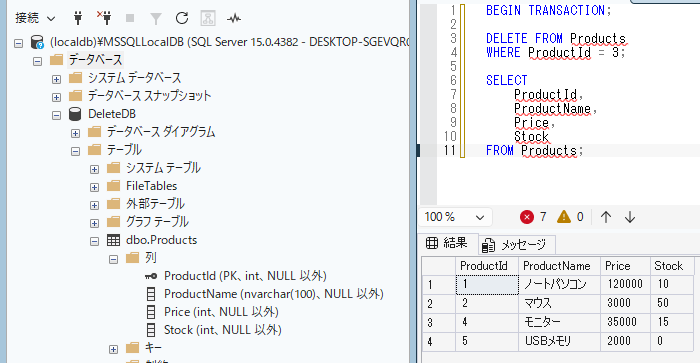
Task: Select dbo.Products table label
Action: pyautogui.click(x=161, y=240)
